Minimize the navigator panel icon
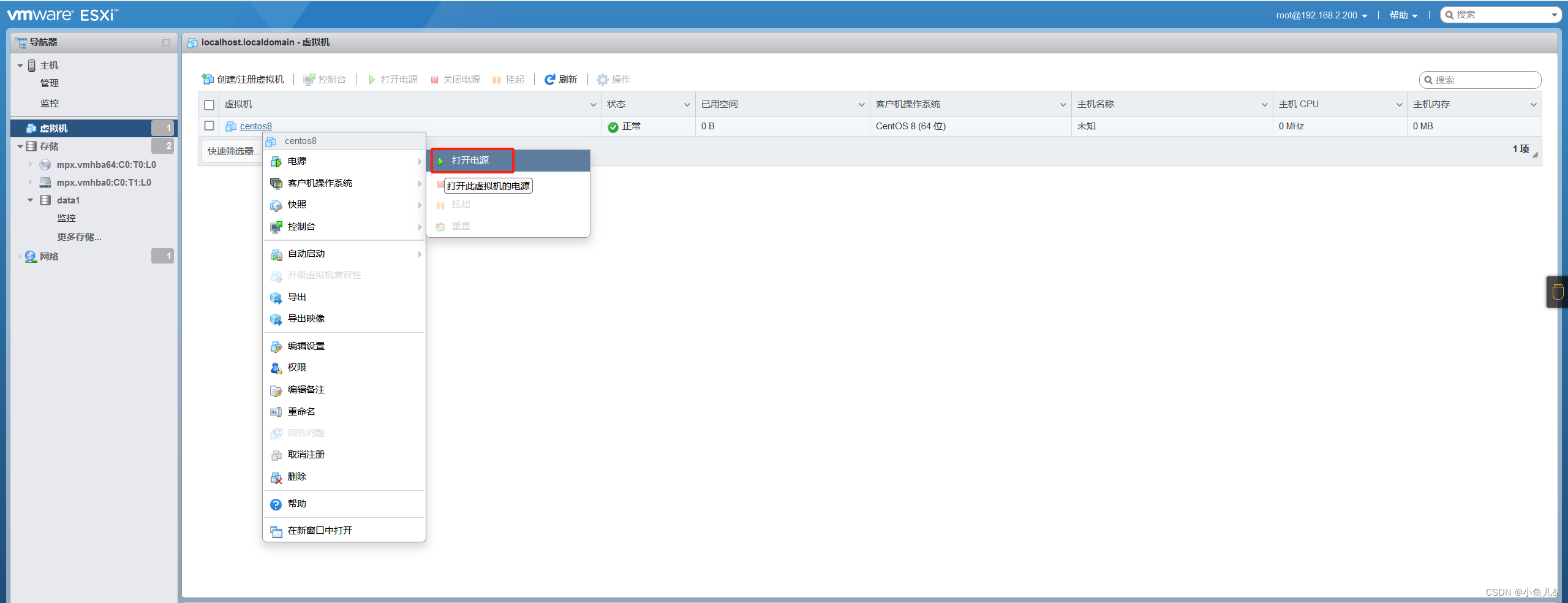Screen dimensions: 1568x603 pyautogui.click(x=165, y=42)
